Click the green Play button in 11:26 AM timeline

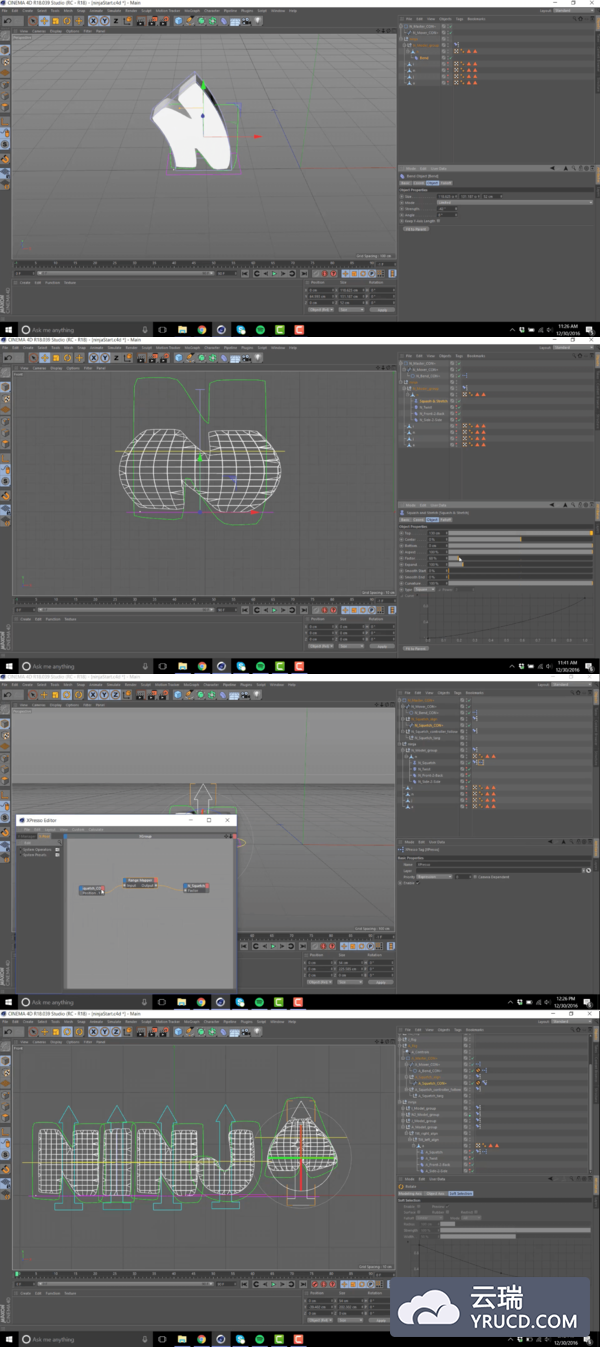[274, 273]
